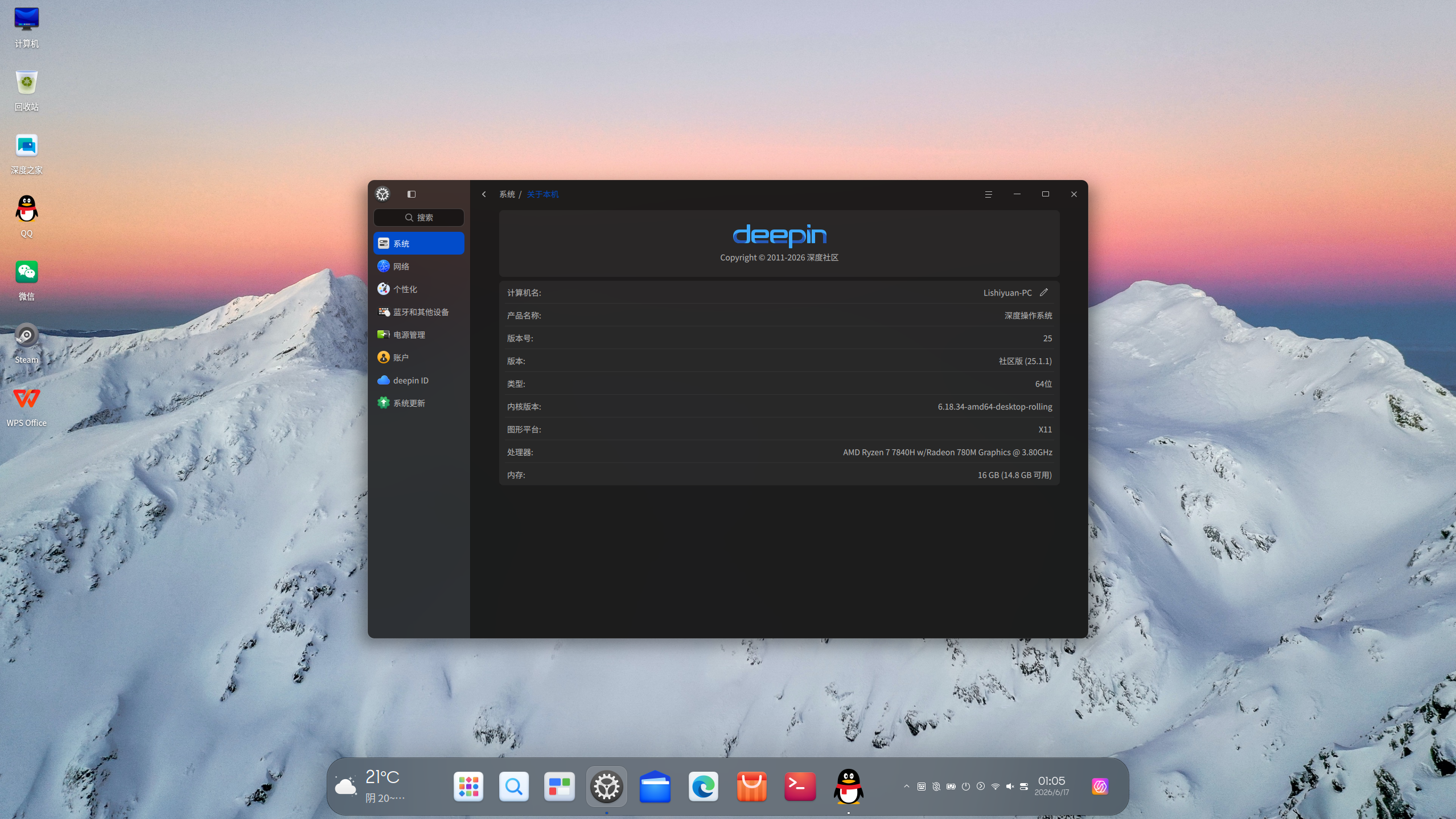Click the search field in Control Center sidebar
This screenshot has height=819, width=1456.
419,218
